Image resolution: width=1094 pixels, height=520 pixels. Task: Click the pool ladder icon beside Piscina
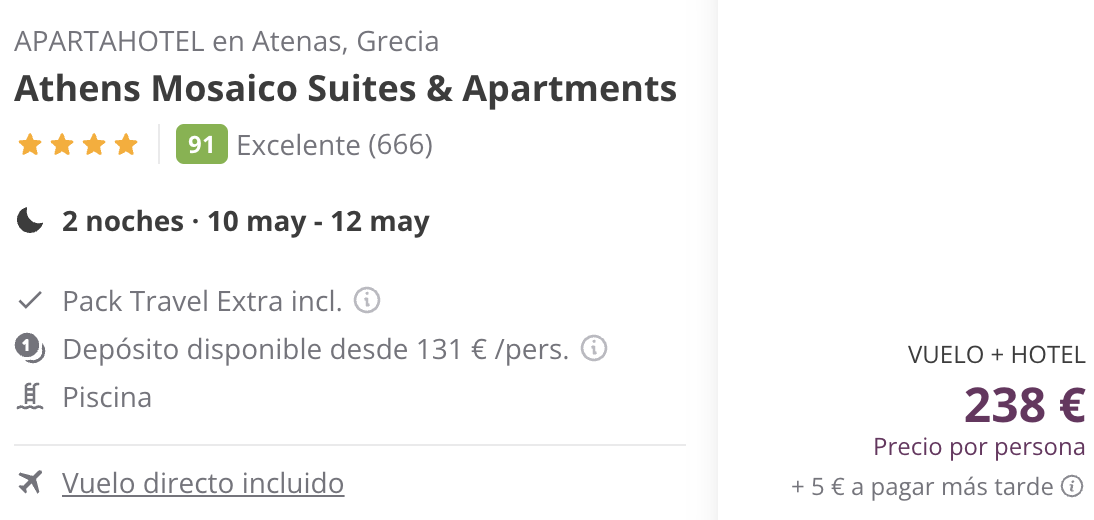click(x=30, y=397)
